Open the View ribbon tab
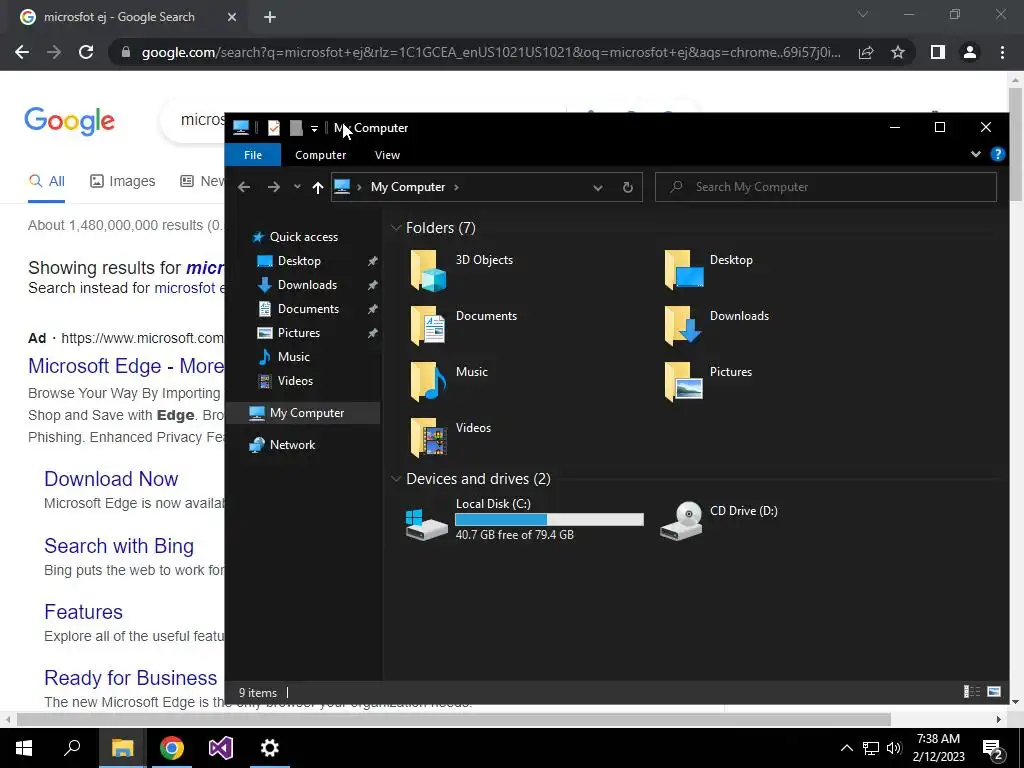Screen dimensions: 1024x768 [x=387, y=155]
